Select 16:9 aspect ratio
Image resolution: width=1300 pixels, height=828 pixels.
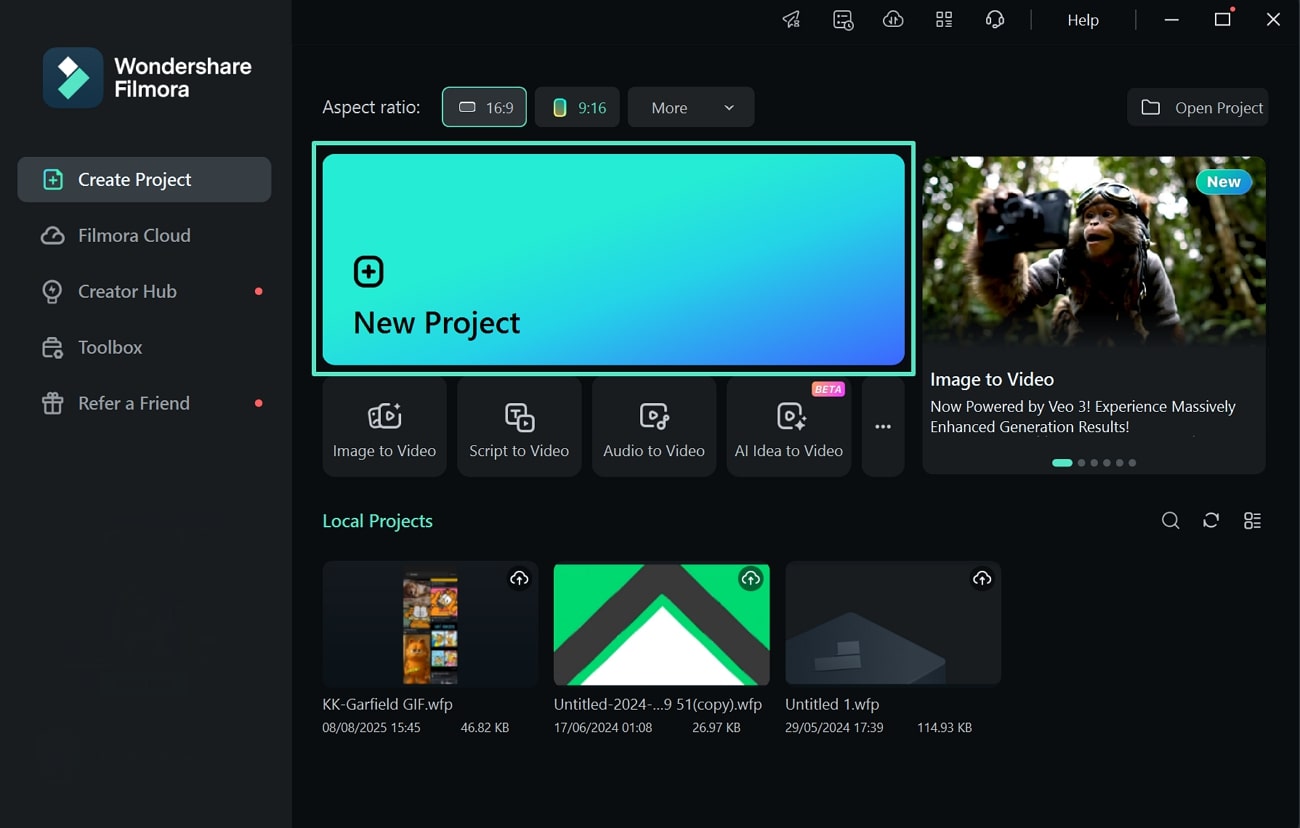tap(484, 107)
